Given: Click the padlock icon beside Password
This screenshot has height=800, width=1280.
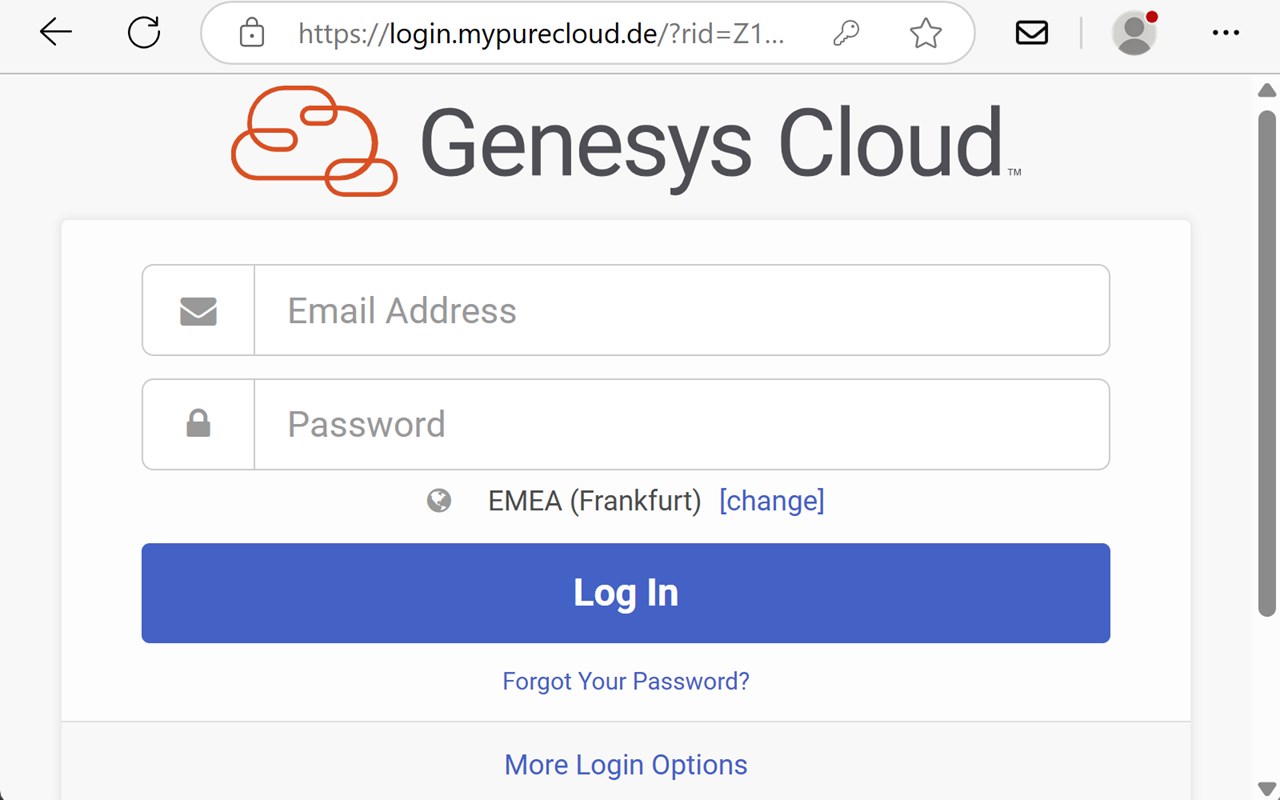Looking at the screenshot, I should point(198,424).
